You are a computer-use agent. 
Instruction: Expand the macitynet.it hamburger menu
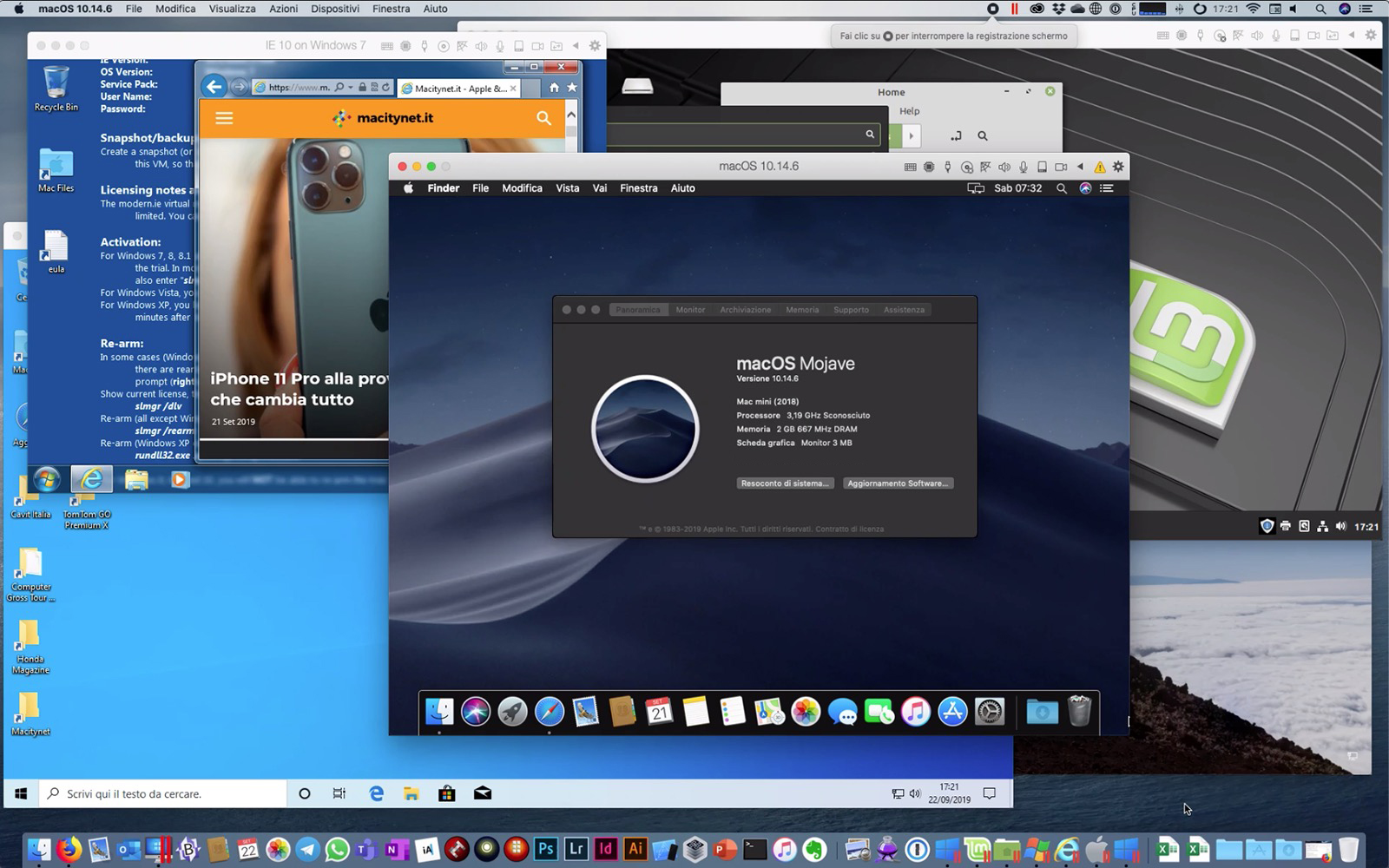pyautogui.click(x=224, y=118)
